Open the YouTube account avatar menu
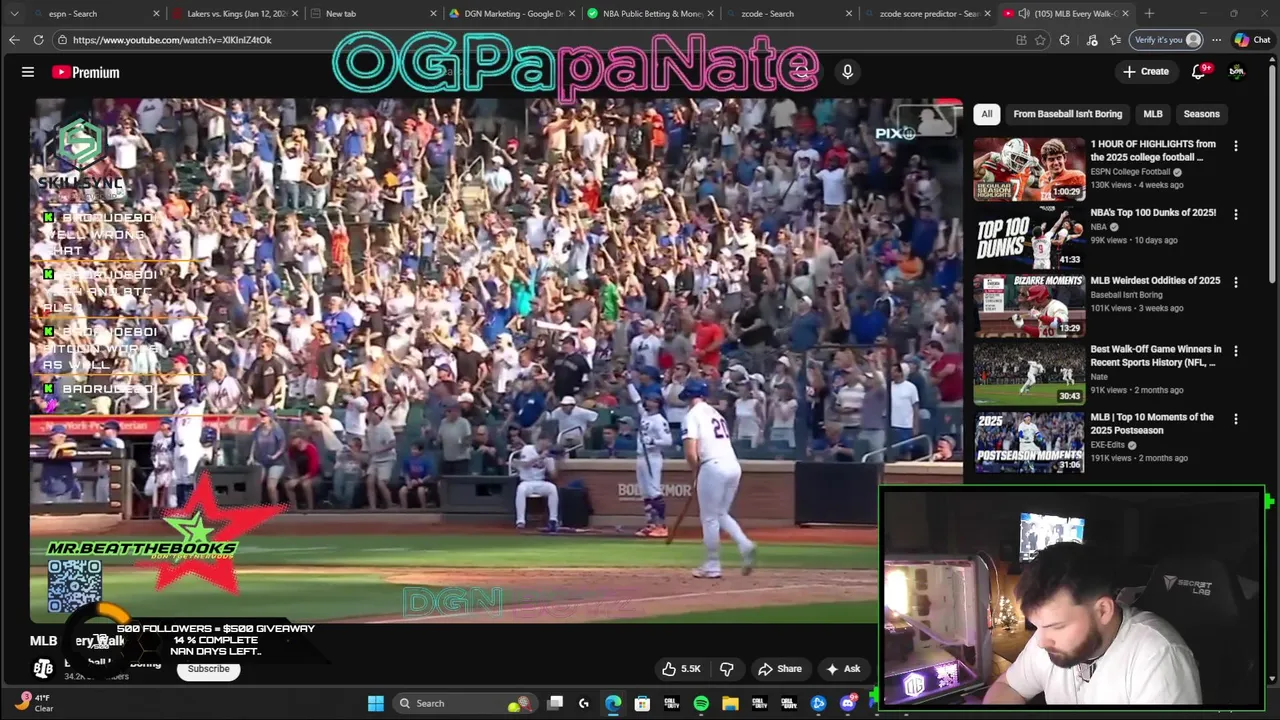1280x720 pixels. tap(1237, 71)
